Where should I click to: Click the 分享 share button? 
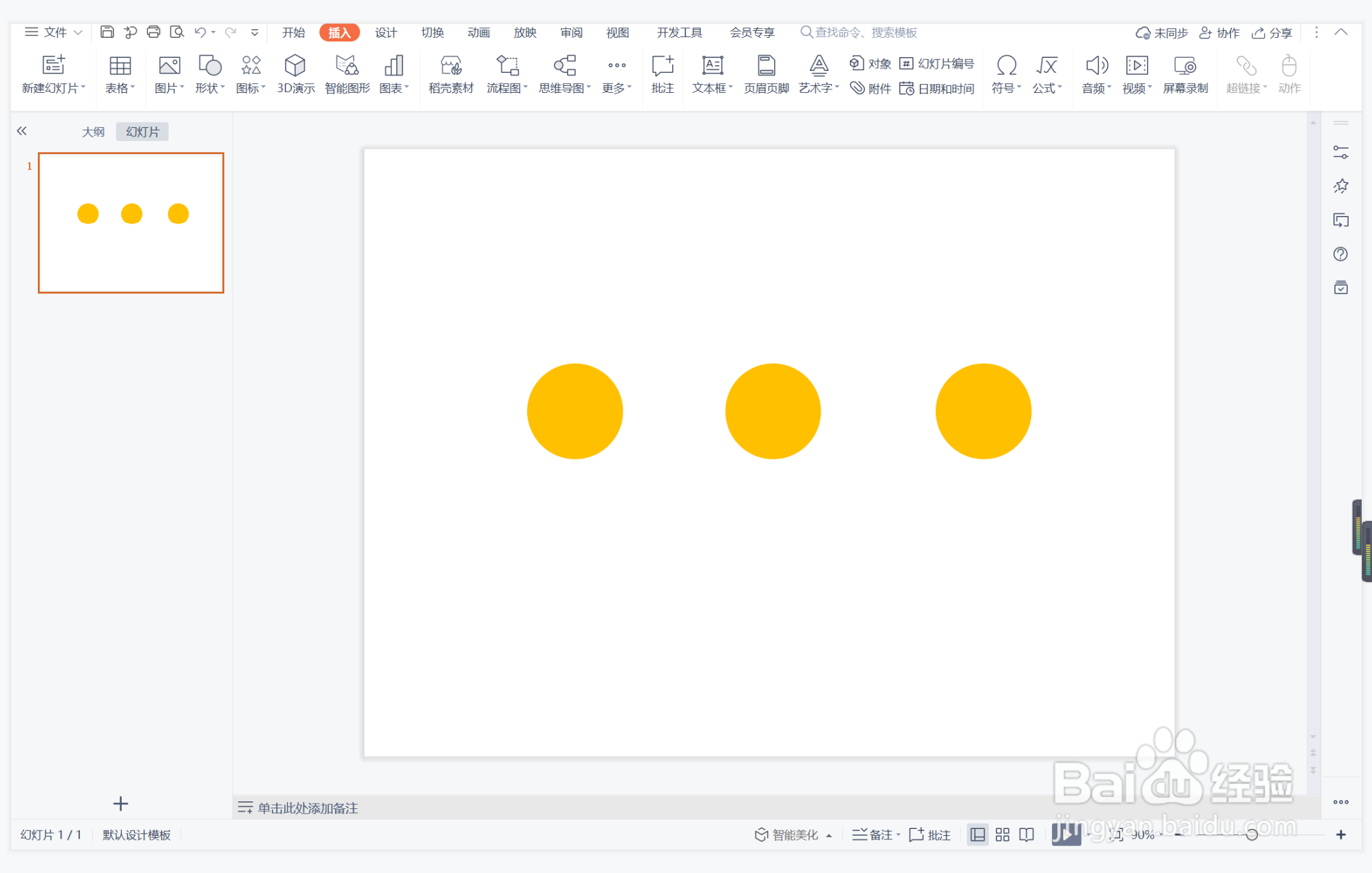click(1272, 32)
